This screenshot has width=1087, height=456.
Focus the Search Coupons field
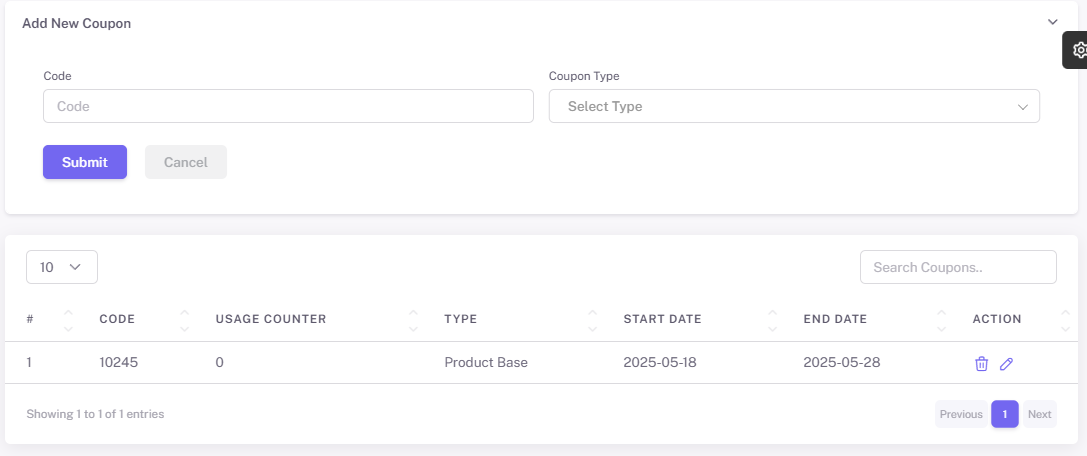958,267
